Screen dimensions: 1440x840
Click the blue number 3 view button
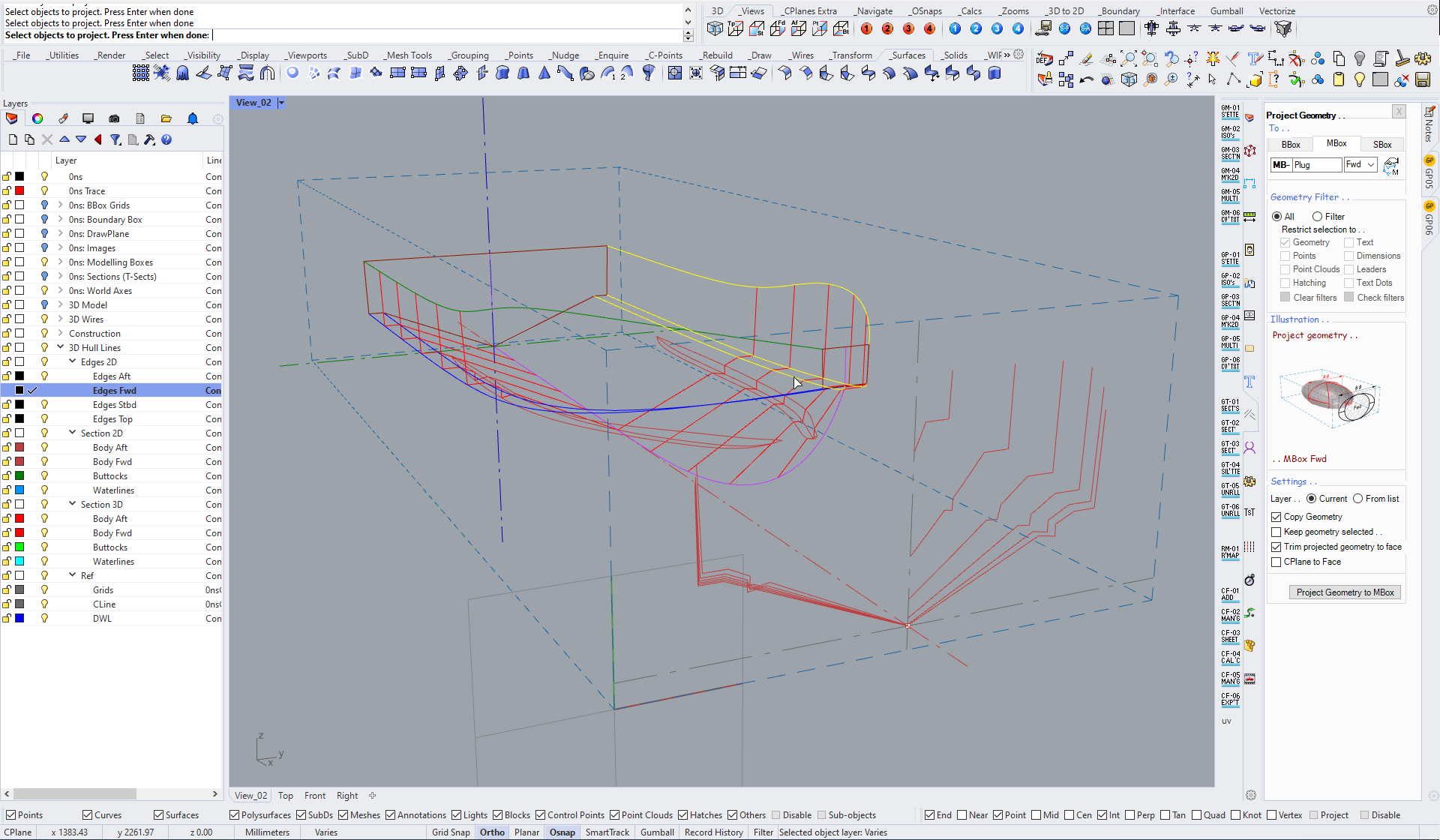click(x=997, y=28)
